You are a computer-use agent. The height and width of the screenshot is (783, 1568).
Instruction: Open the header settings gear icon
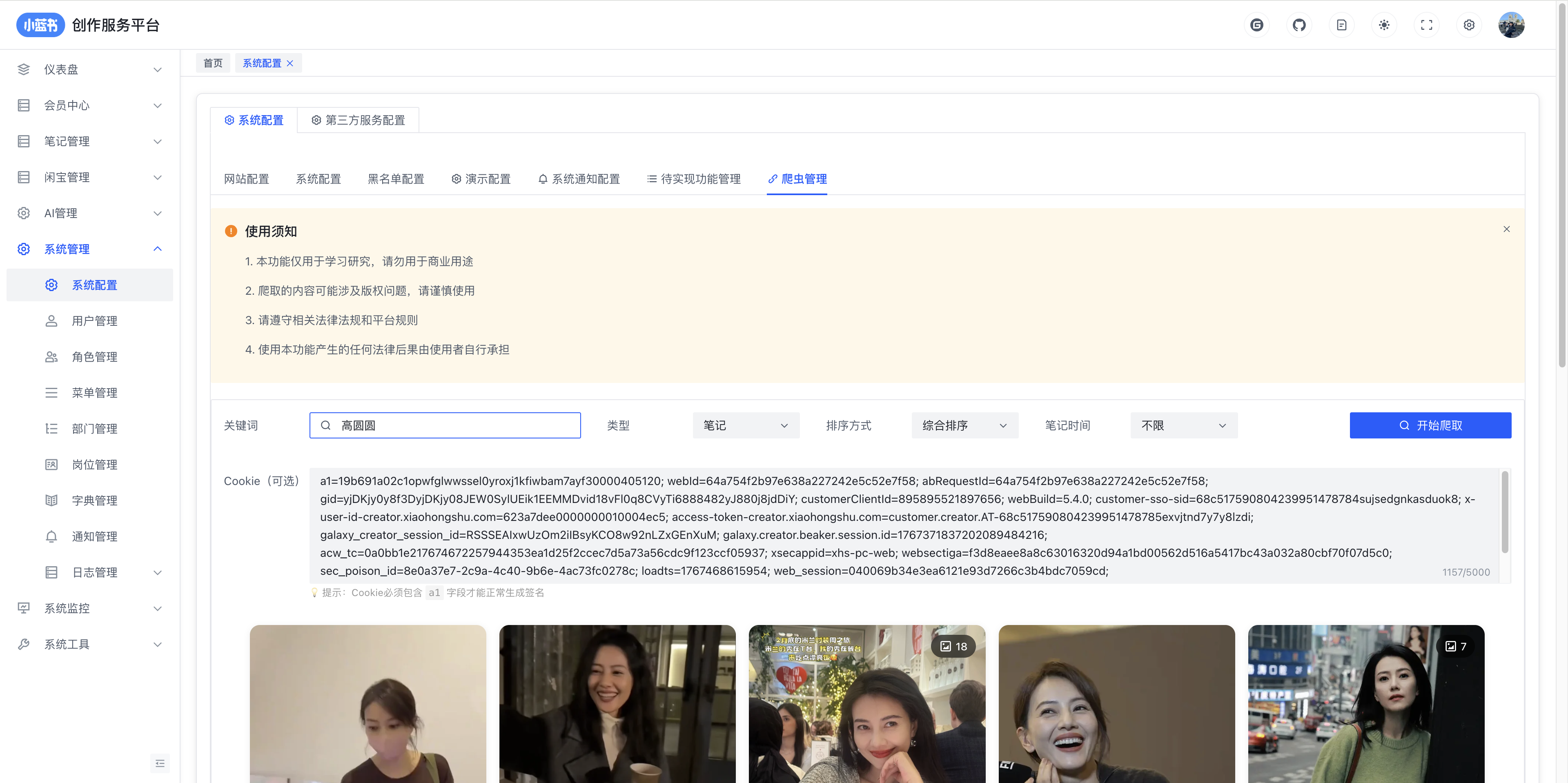[1469, 25]
